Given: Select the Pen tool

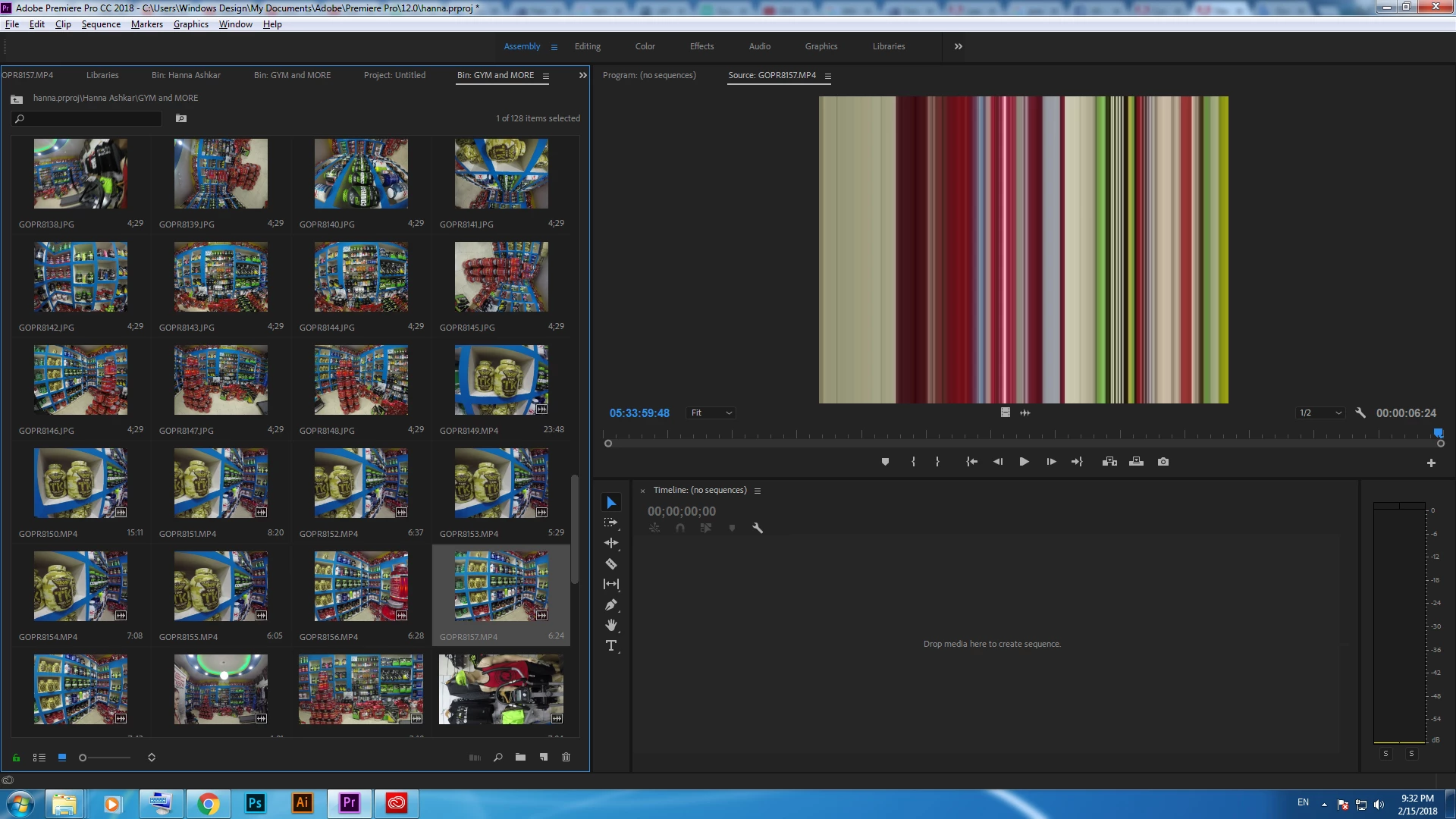Looking at the screenshot, I should tap(611, 605).
